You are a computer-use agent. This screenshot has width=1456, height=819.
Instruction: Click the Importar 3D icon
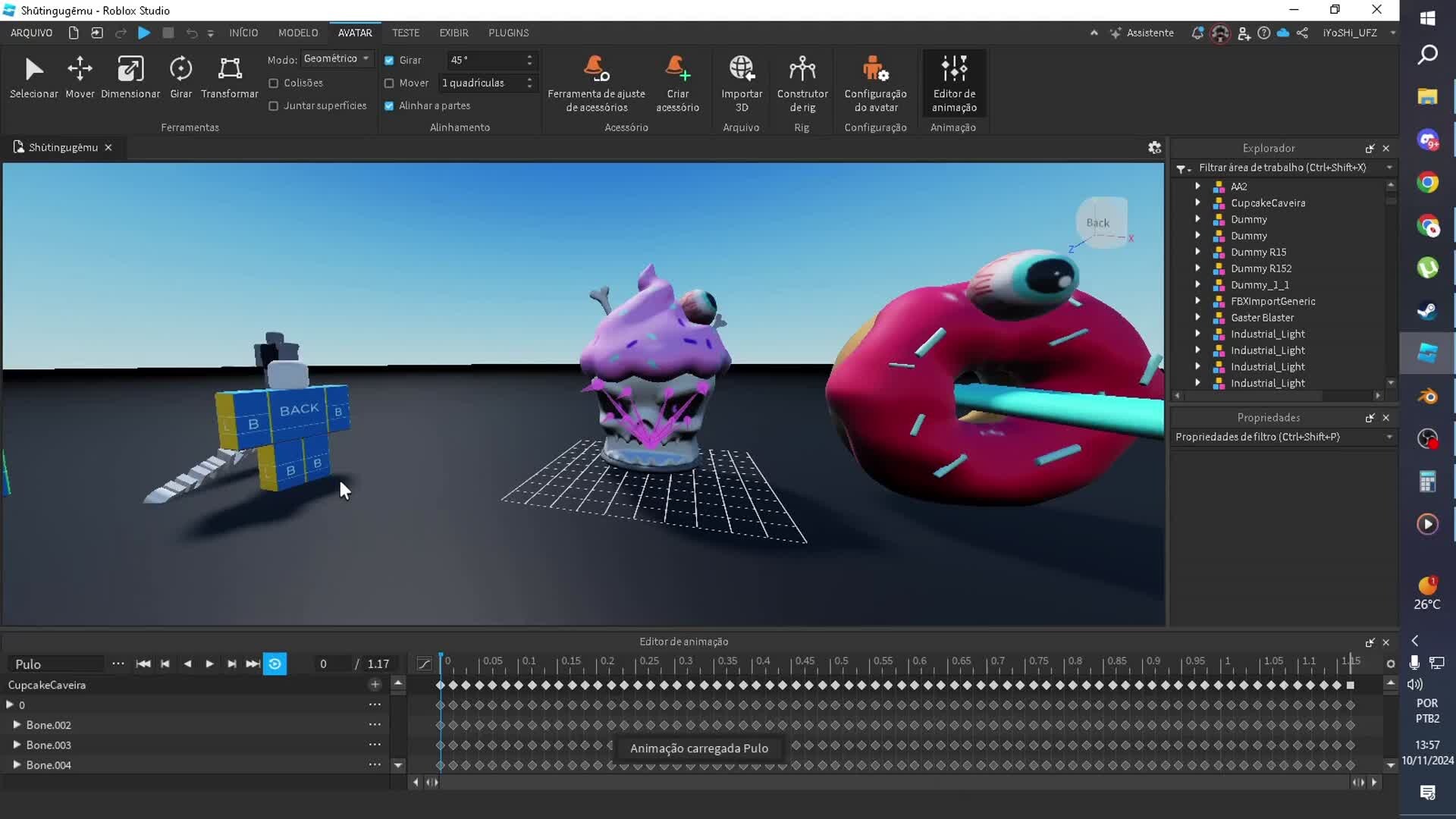742,82
